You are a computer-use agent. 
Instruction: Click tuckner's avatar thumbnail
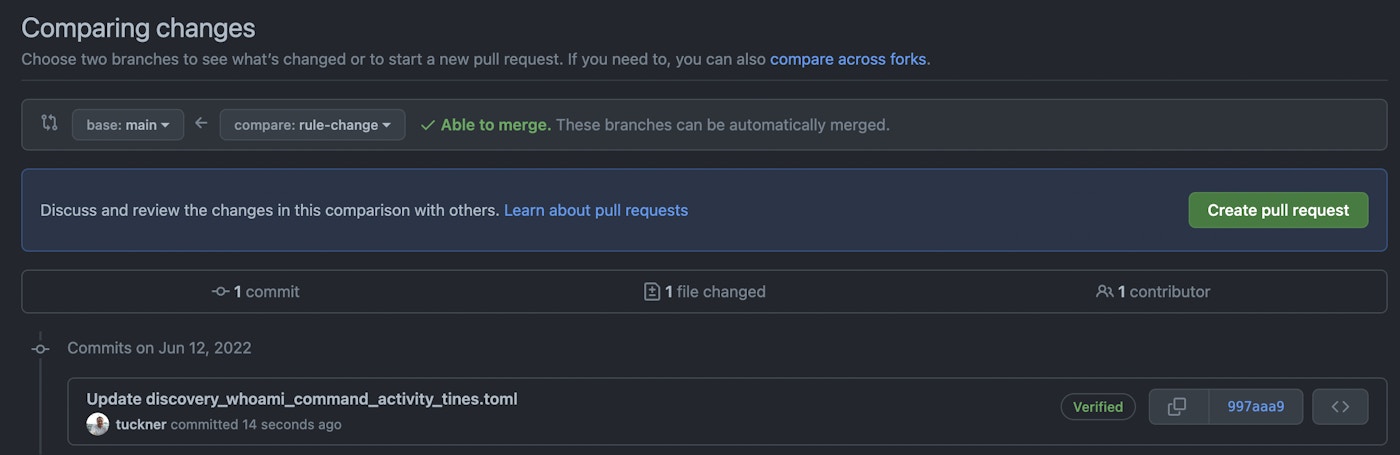(x=98, y=424)
